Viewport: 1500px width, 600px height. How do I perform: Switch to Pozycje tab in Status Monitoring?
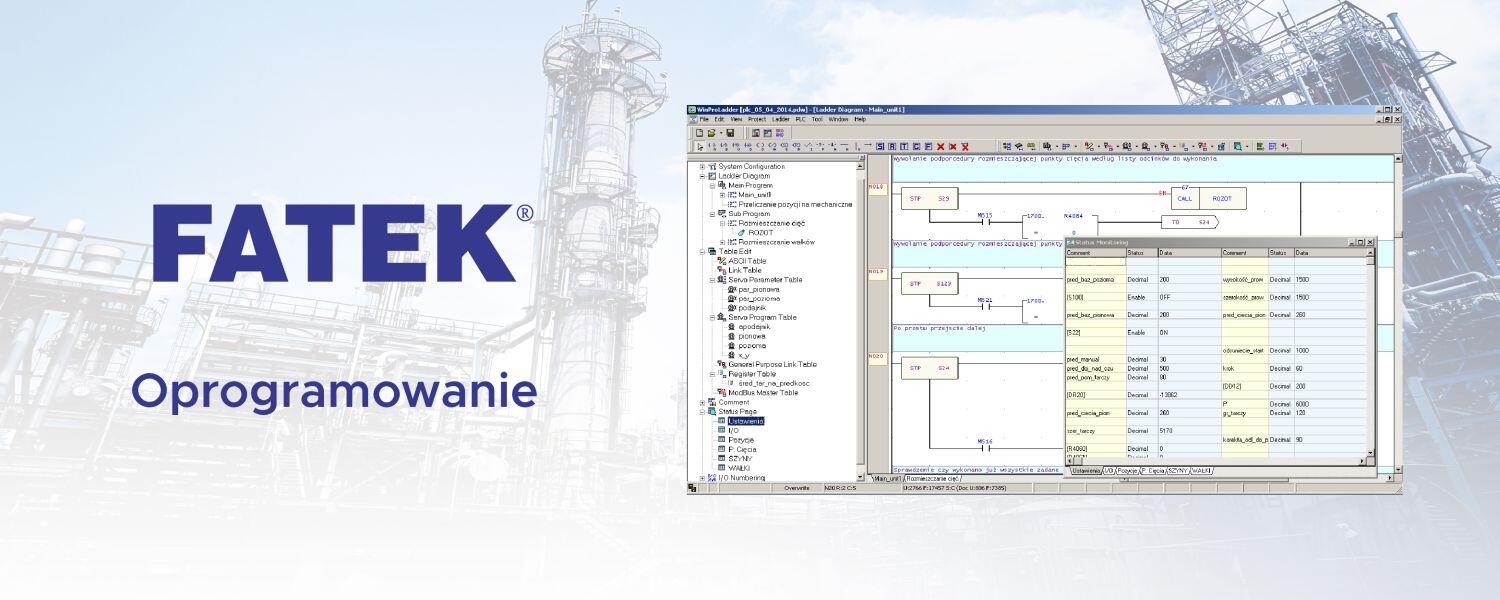tap(1127, 470)
